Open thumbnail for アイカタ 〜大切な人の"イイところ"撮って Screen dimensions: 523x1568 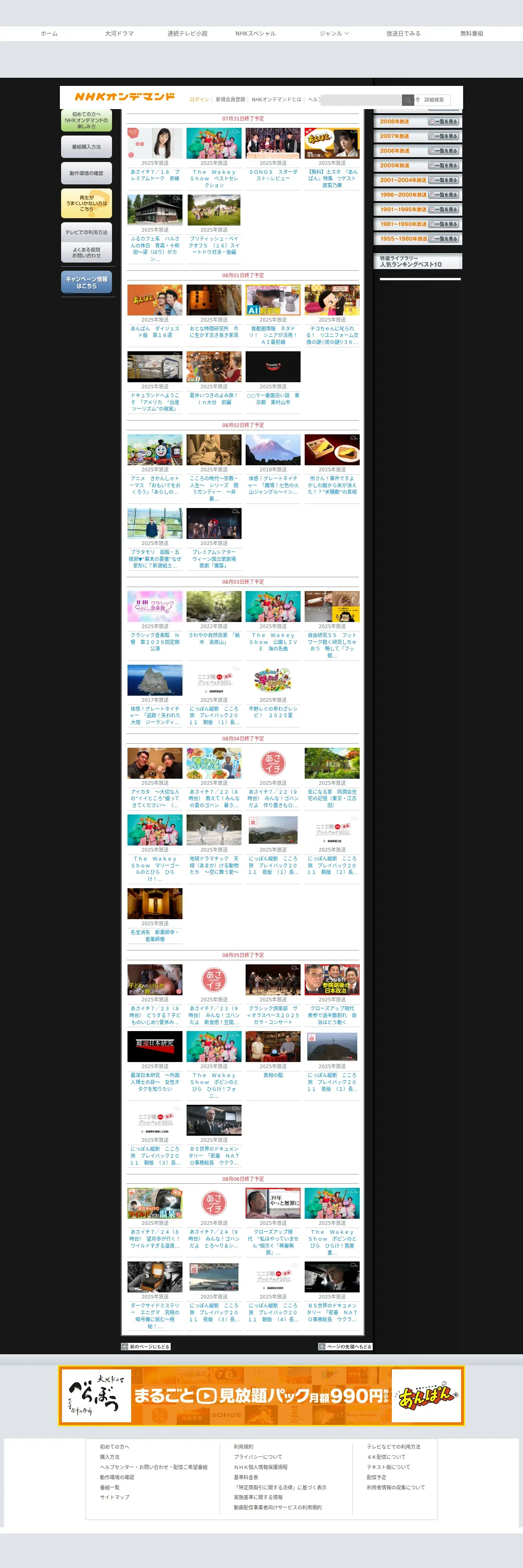(155, 763)
